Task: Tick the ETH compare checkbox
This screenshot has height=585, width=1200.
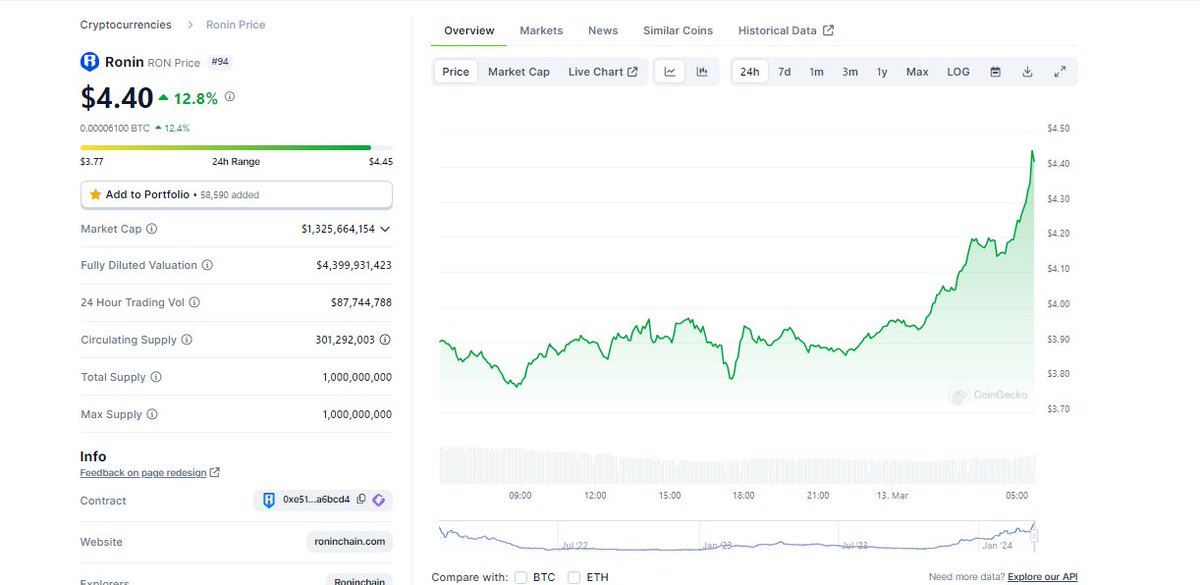Action: [x=574, y=577]
